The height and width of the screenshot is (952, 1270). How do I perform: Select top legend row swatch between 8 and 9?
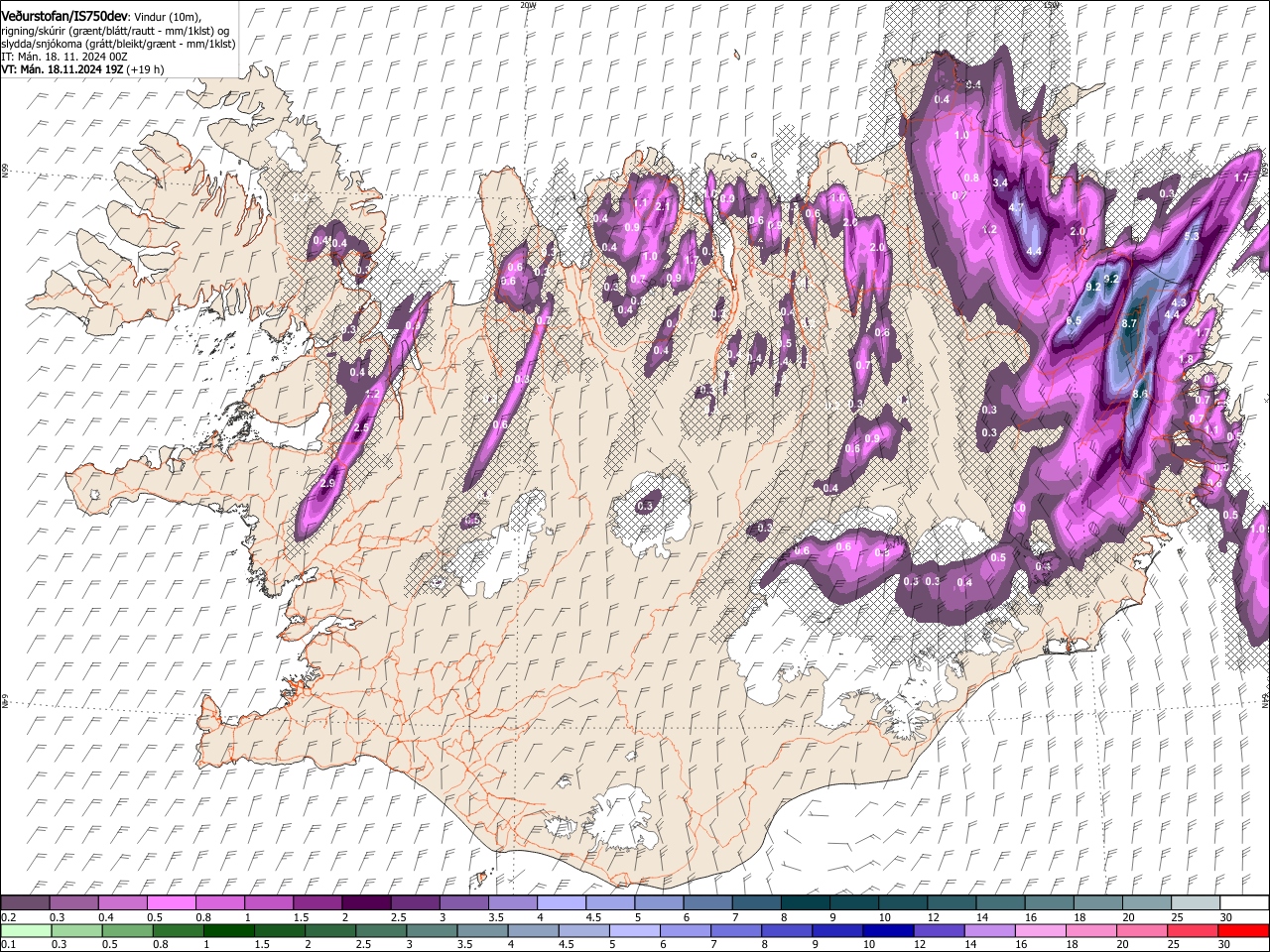[x=805, y=902]
